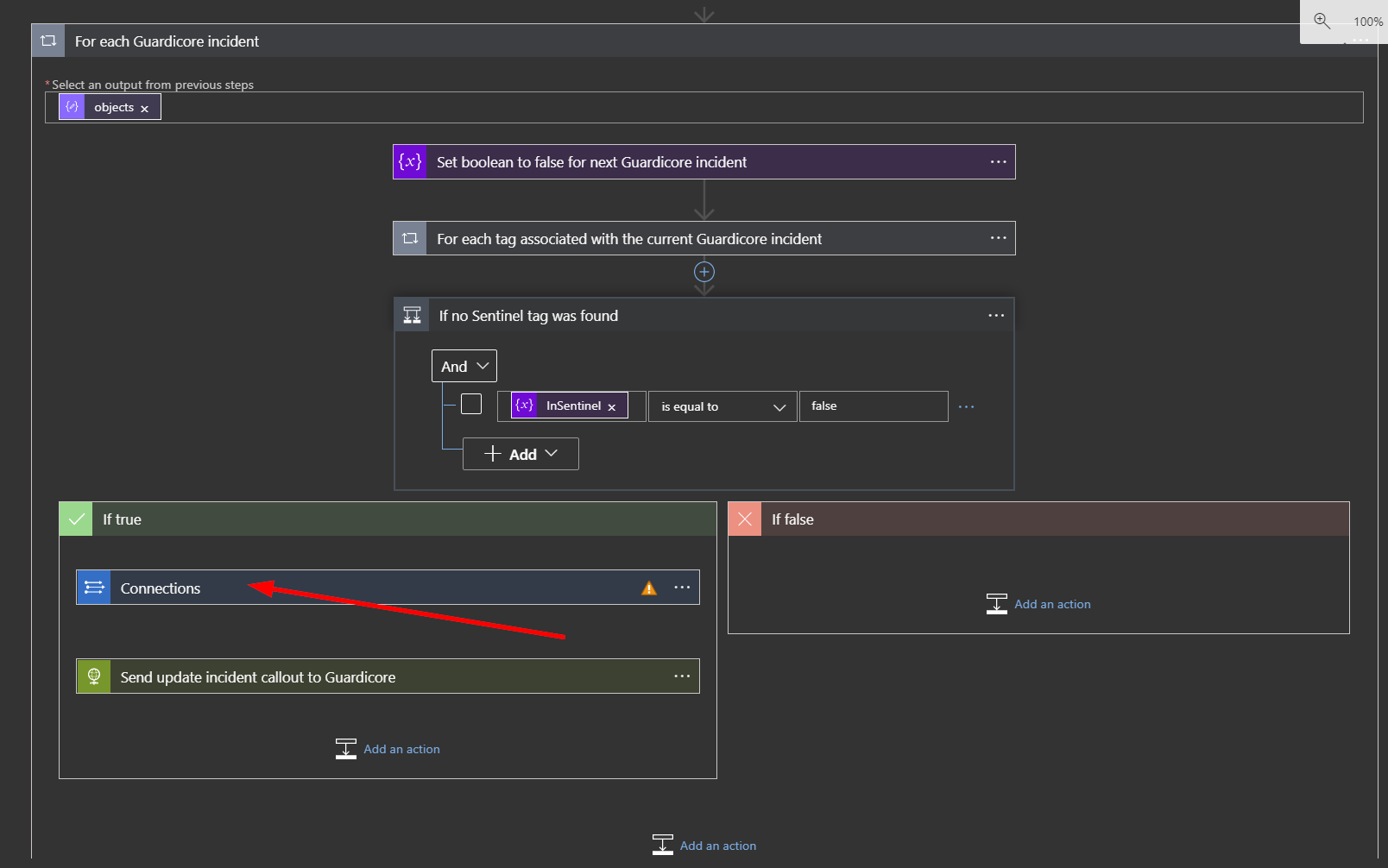Click the 100% zoom level indicator
Screen dimensions: 1388x868
click(x=1368, y=22)
